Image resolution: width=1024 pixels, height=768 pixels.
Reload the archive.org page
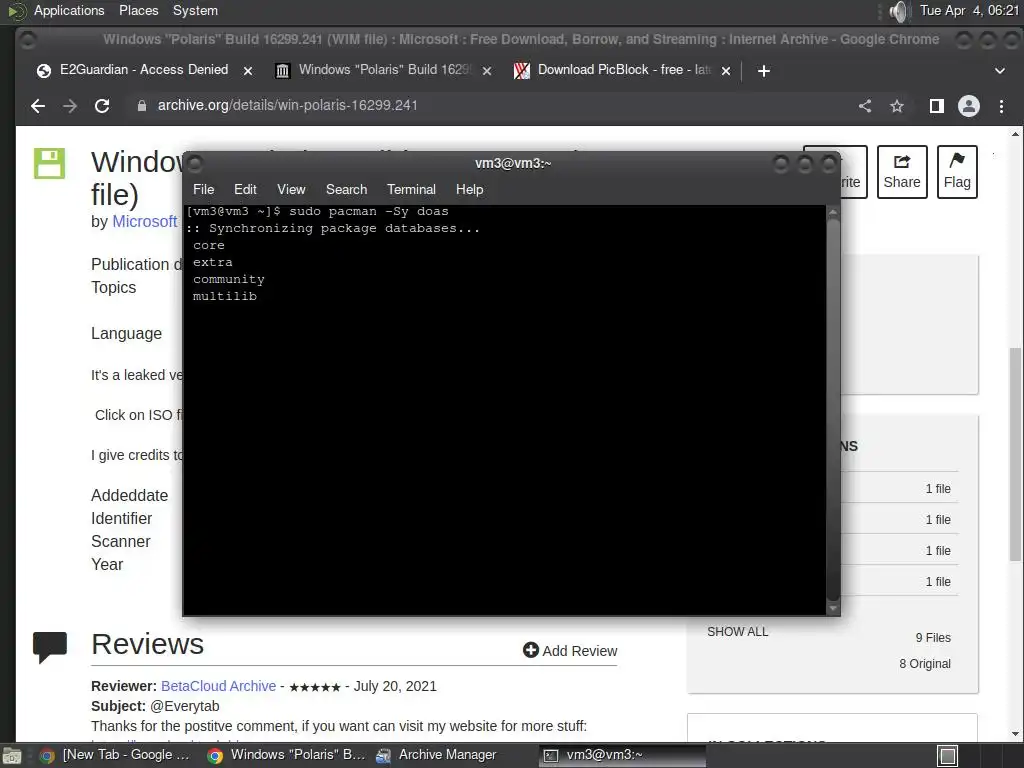click(102, 106)
